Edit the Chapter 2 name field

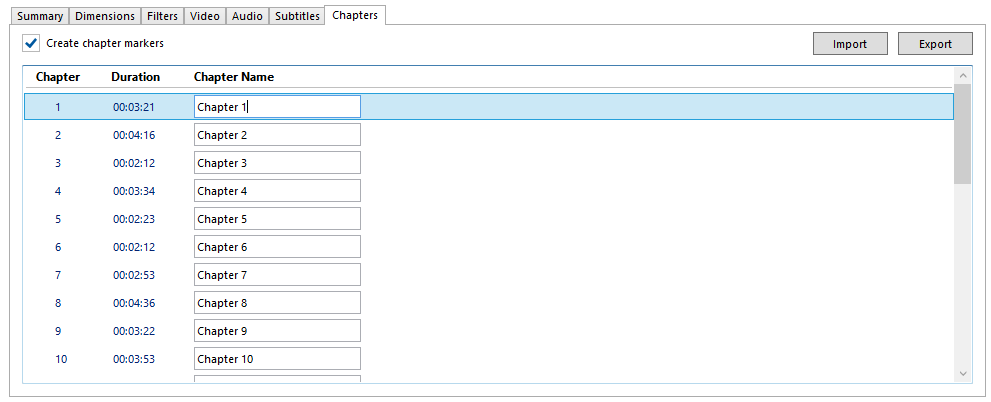277,135
